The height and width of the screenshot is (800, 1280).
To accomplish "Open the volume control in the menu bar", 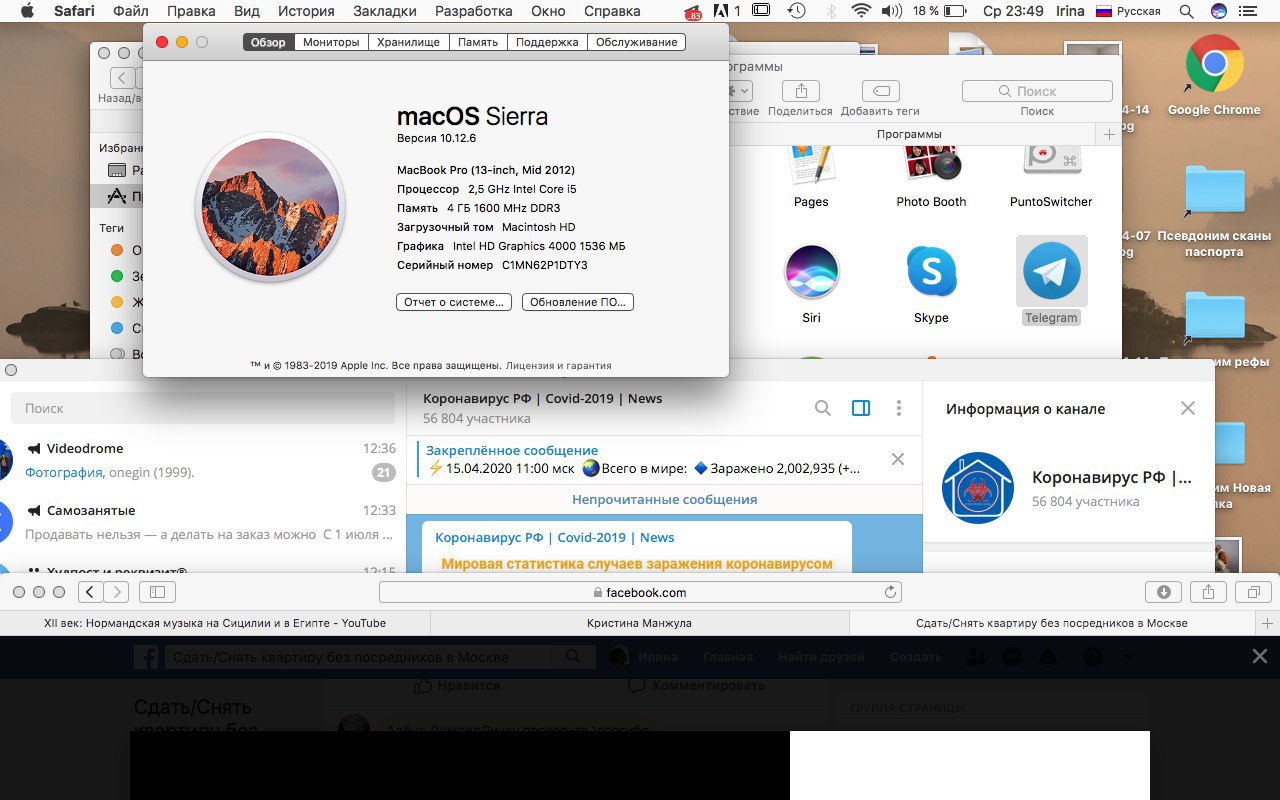I will [891, 11].
